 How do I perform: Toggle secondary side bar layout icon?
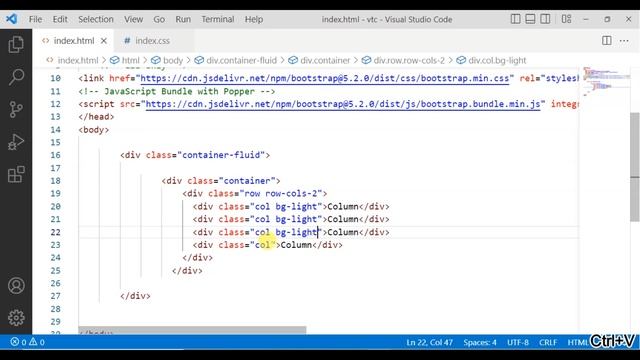pyautogui.click(x=545, y=19)
